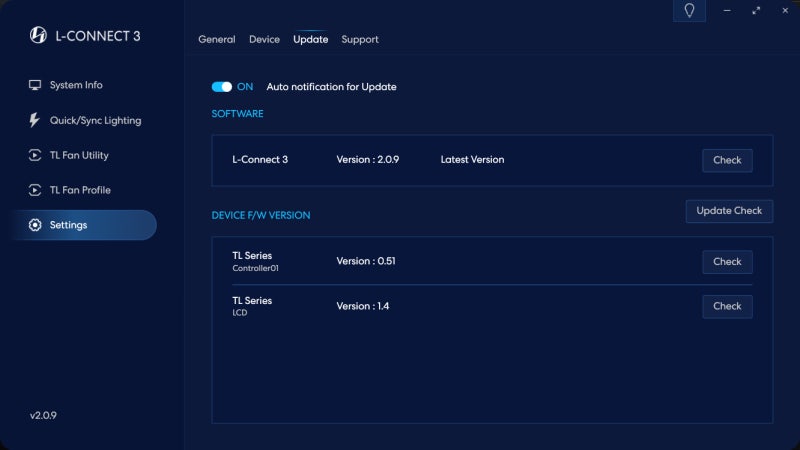Click the L-Connect 3 software name
The height and width of the screenshot is (450, 800).
coord(260,160)
